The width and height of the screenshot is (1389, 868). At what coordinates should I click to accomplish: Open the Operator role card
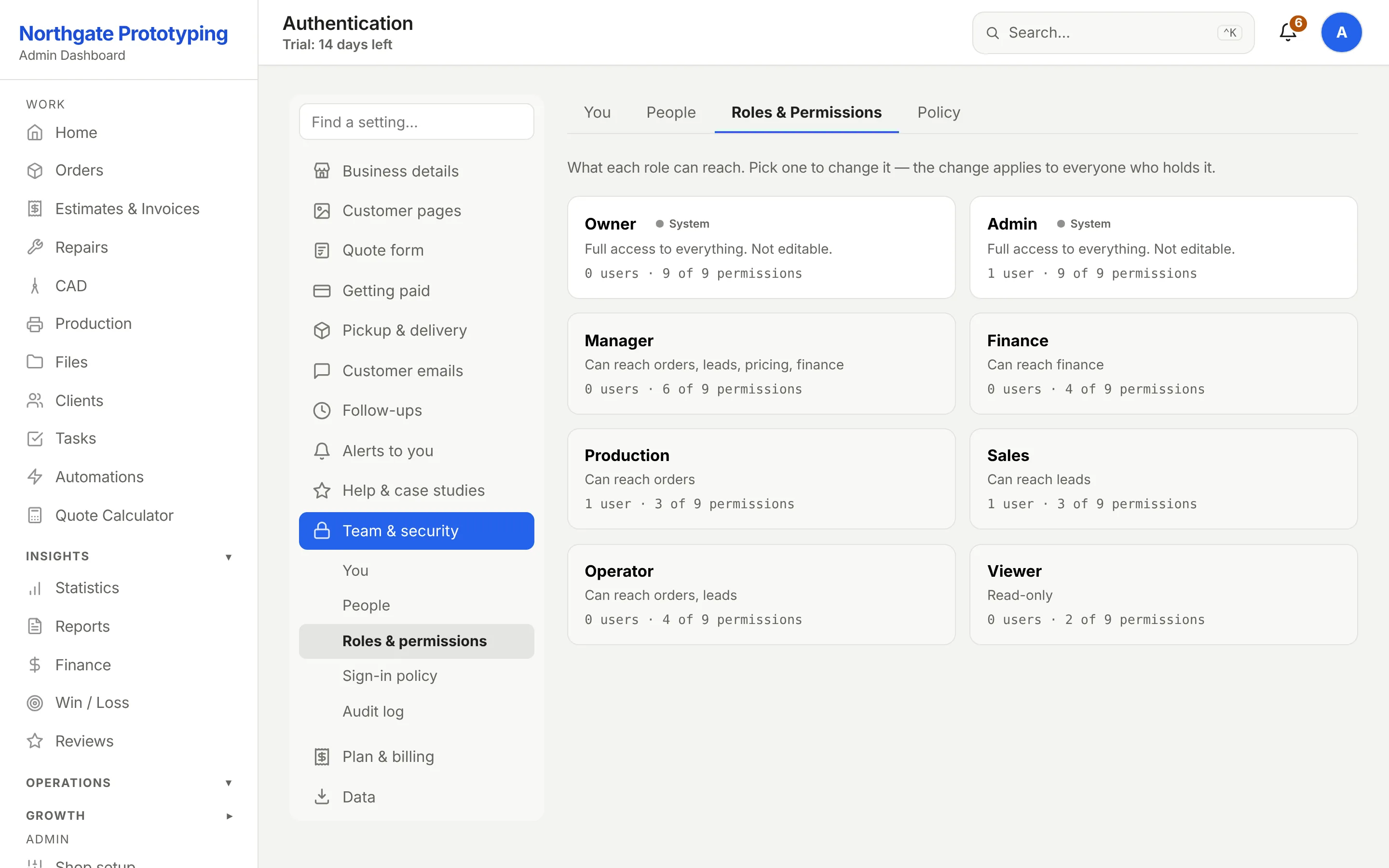[x=761, y=594]
